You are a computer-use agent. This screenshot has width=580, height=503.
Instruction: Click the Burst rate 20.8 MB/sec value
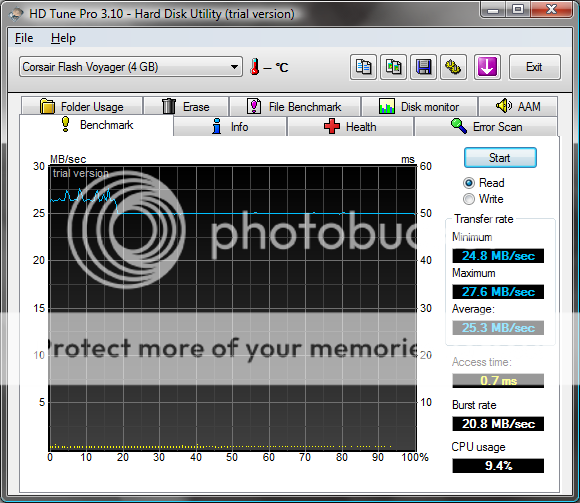[x=498, y=423]
